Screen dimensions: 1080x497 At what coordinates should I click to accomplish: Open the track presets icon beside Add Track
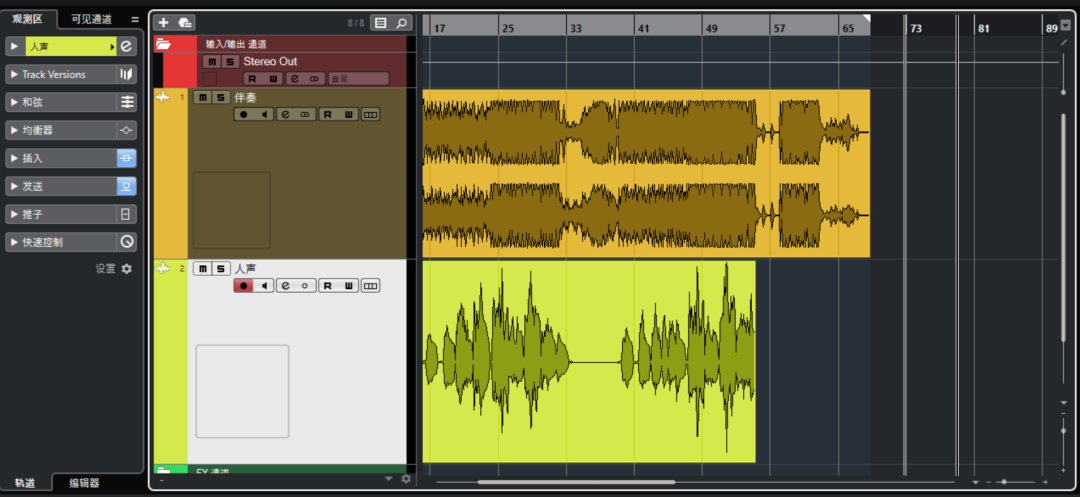tap(185, 23)
